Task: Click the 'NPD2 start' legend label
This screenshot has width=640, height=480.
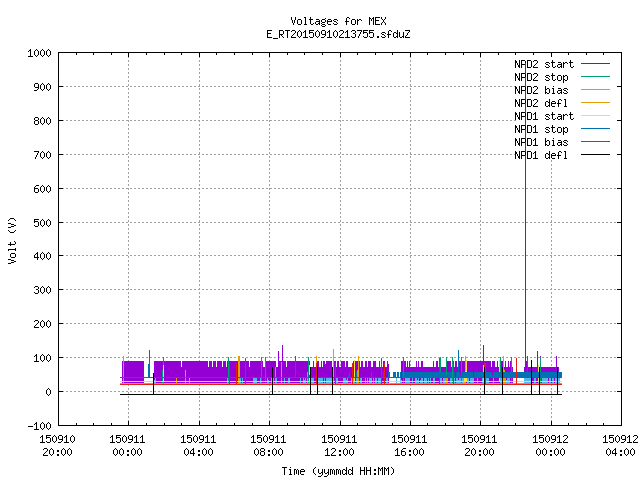Action: point(544,64)
